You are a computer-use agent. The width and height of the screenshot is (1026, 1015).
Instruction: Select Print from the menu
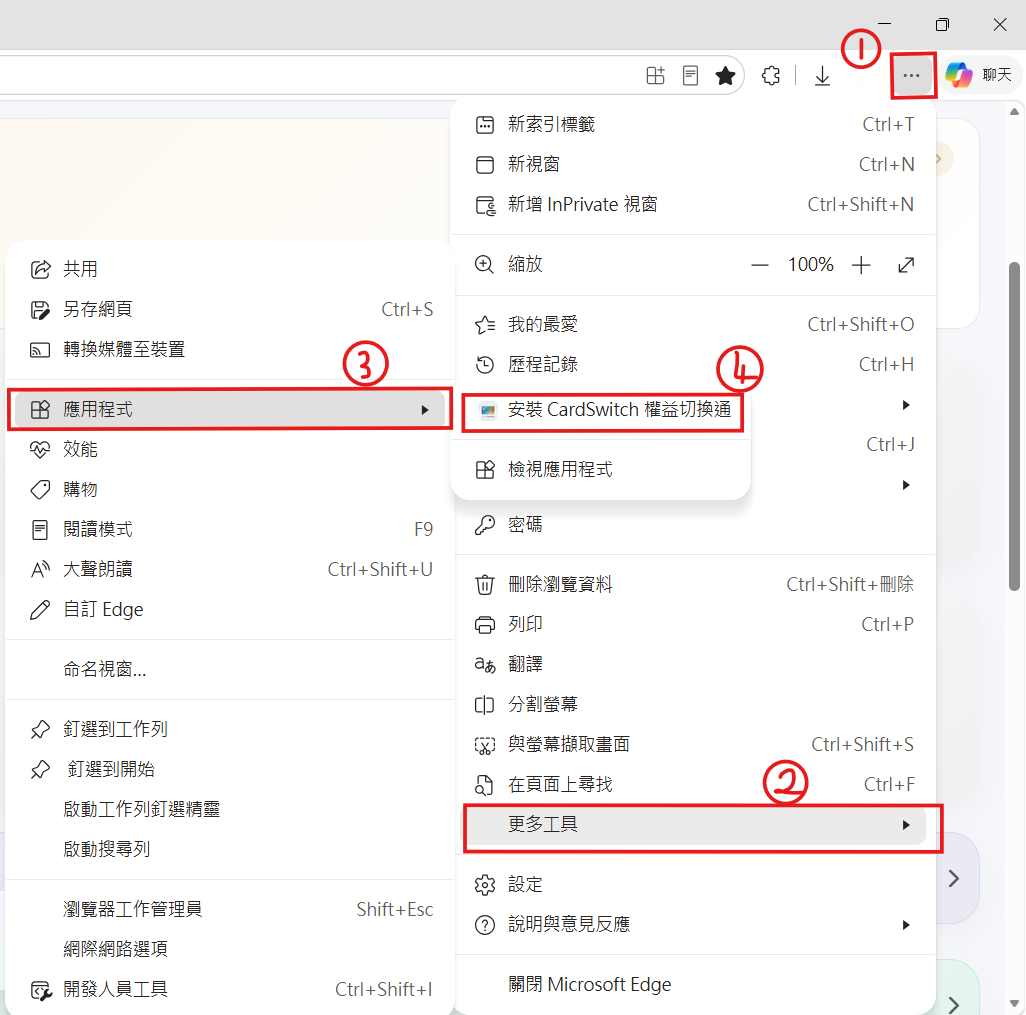point(694,624)
